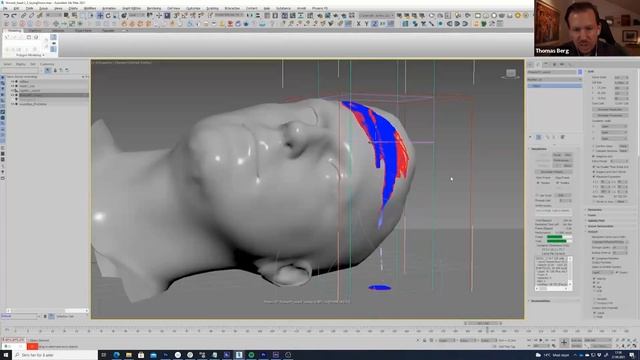This screenshot has height=360, width=640.
Task: Switch to the Object Paint ribbon tab
Action: tap(83, 31)
